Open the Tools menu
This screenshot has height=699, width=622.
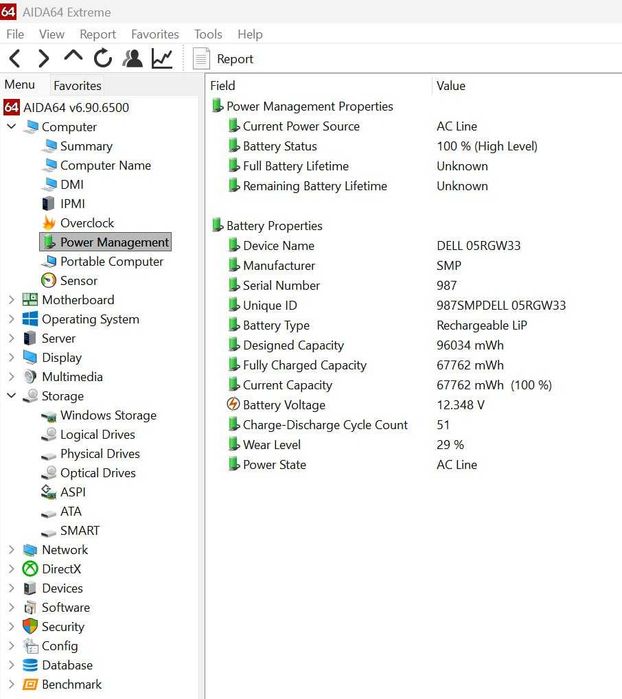click(x=208, y=34)
